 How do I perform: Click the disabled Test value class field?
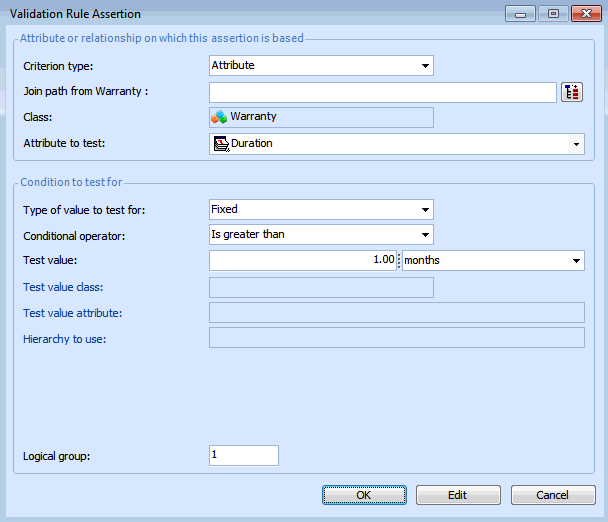tap(321, 287)
